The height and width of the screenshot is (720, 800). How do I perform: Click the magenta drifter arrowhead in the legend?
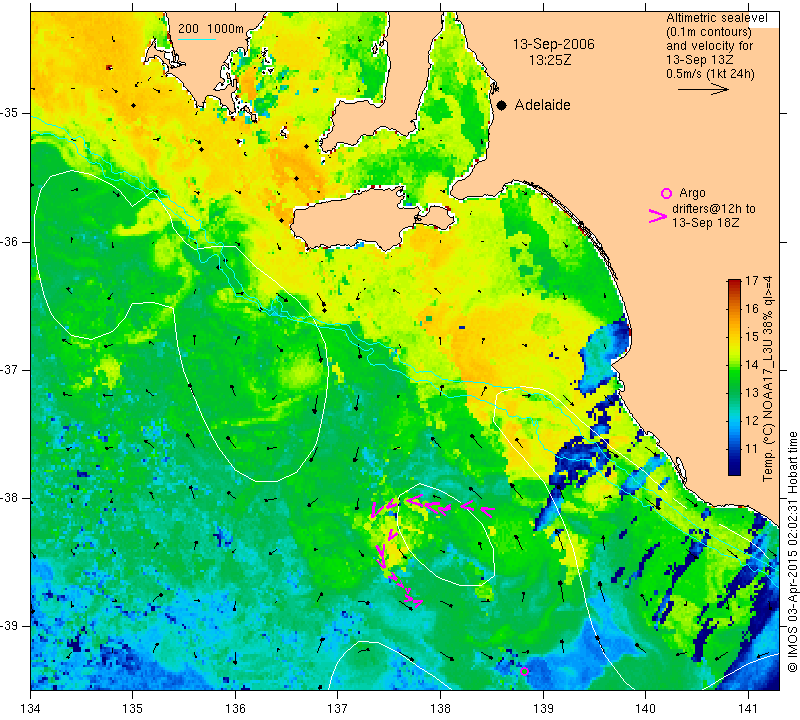tap(658, 216)
